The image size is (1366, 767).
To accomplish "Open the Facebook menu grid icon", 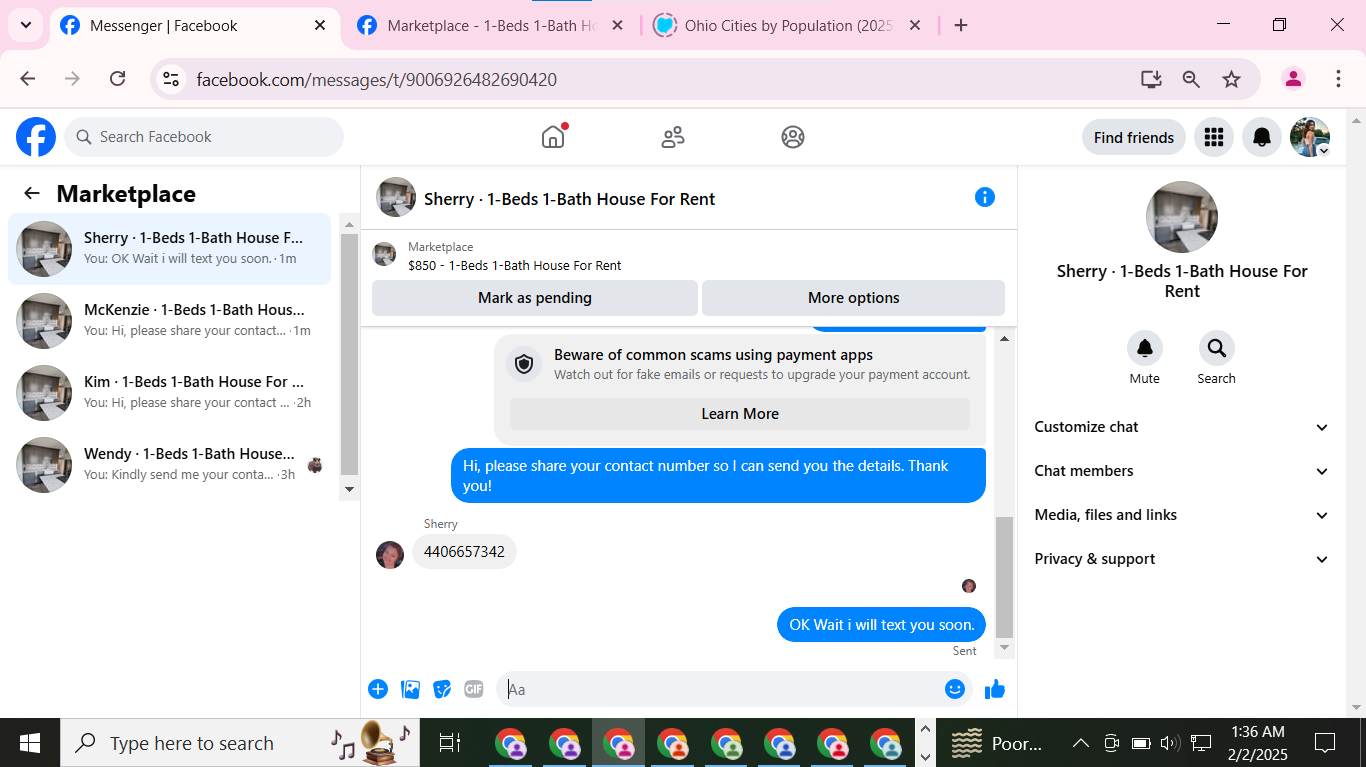I will coord(1214,137).
